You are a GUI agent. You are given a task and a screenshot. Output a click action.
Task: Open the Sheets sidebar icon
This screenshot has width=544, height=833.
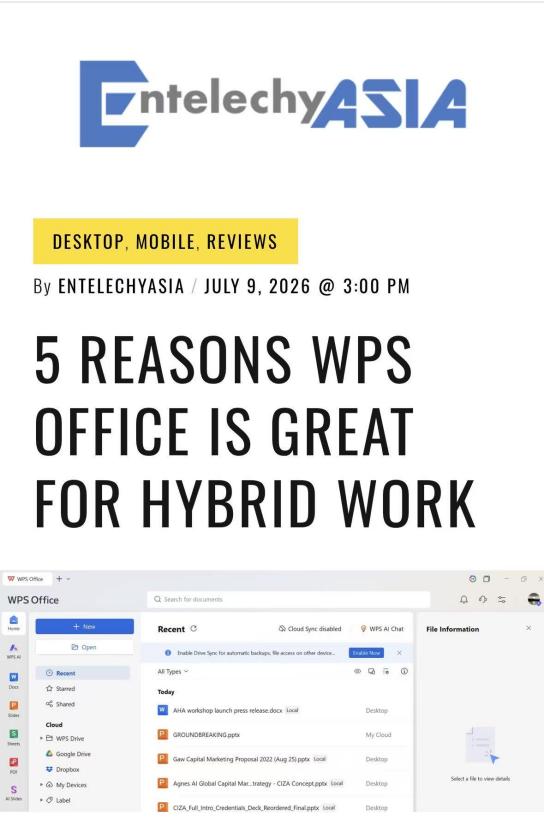(14, 737)
